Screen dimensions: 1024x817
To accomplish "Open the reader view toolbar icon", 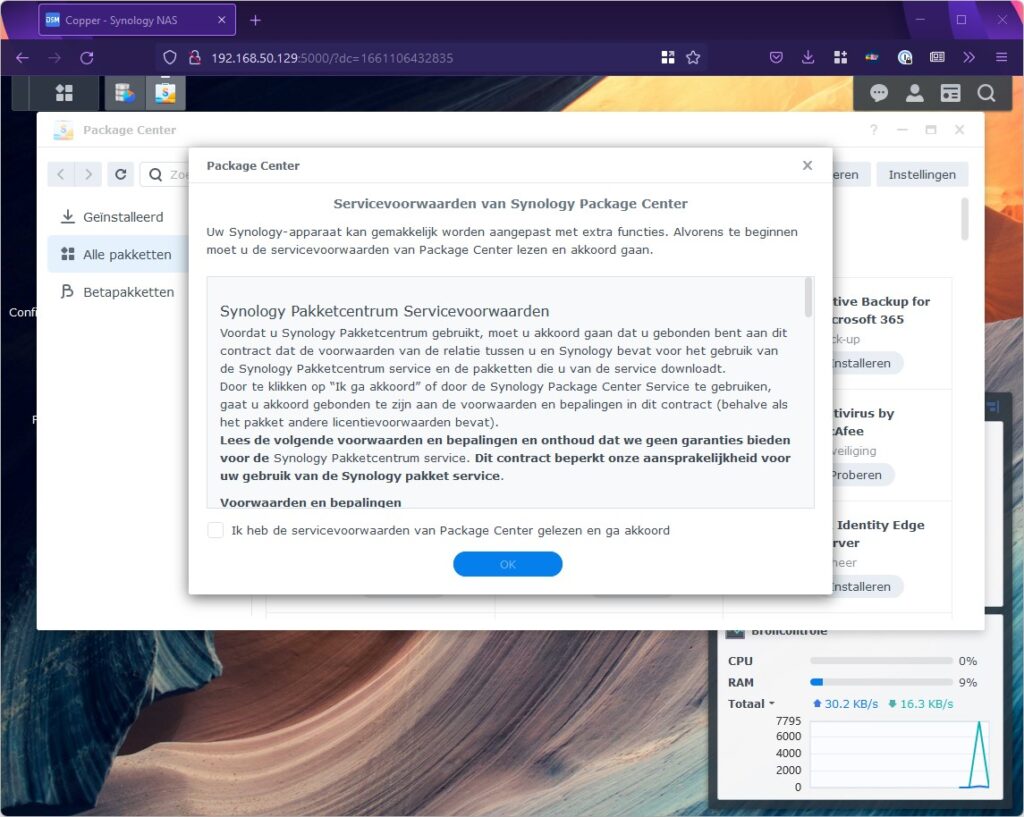I will pos(937,58).
